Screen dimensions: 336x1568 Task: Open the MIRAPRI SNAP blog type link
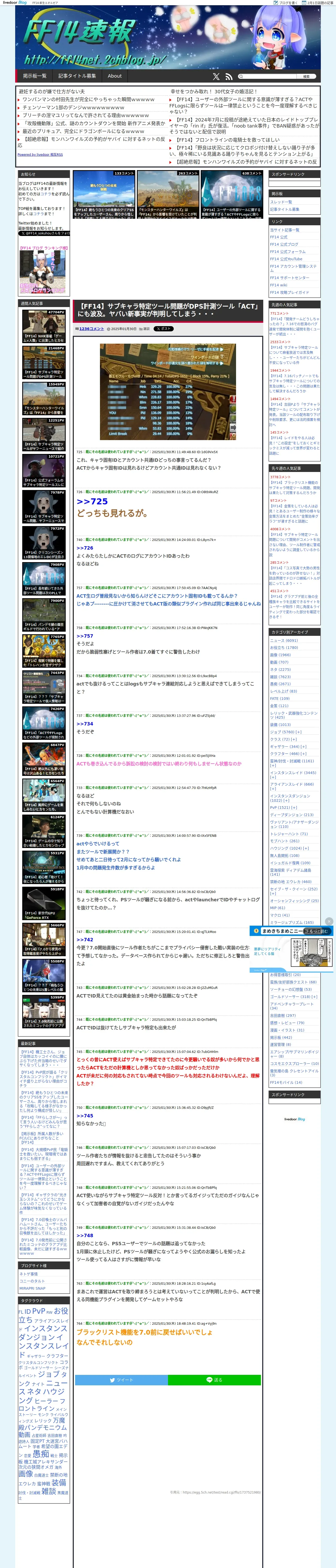point(32,1288)
